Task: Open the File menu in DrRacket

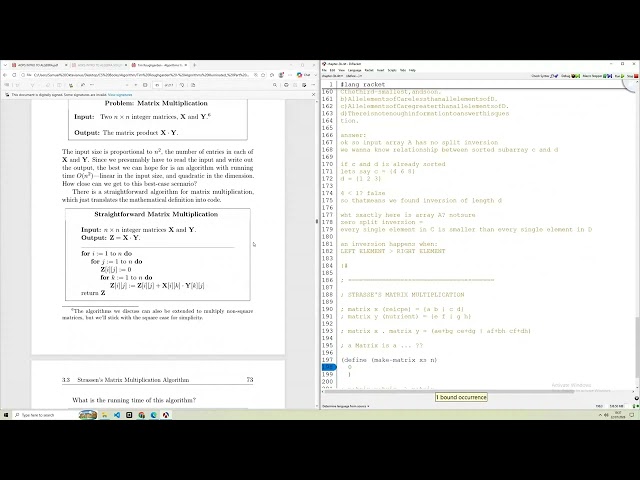Action: pyautogui.click(x=324, y=70)
